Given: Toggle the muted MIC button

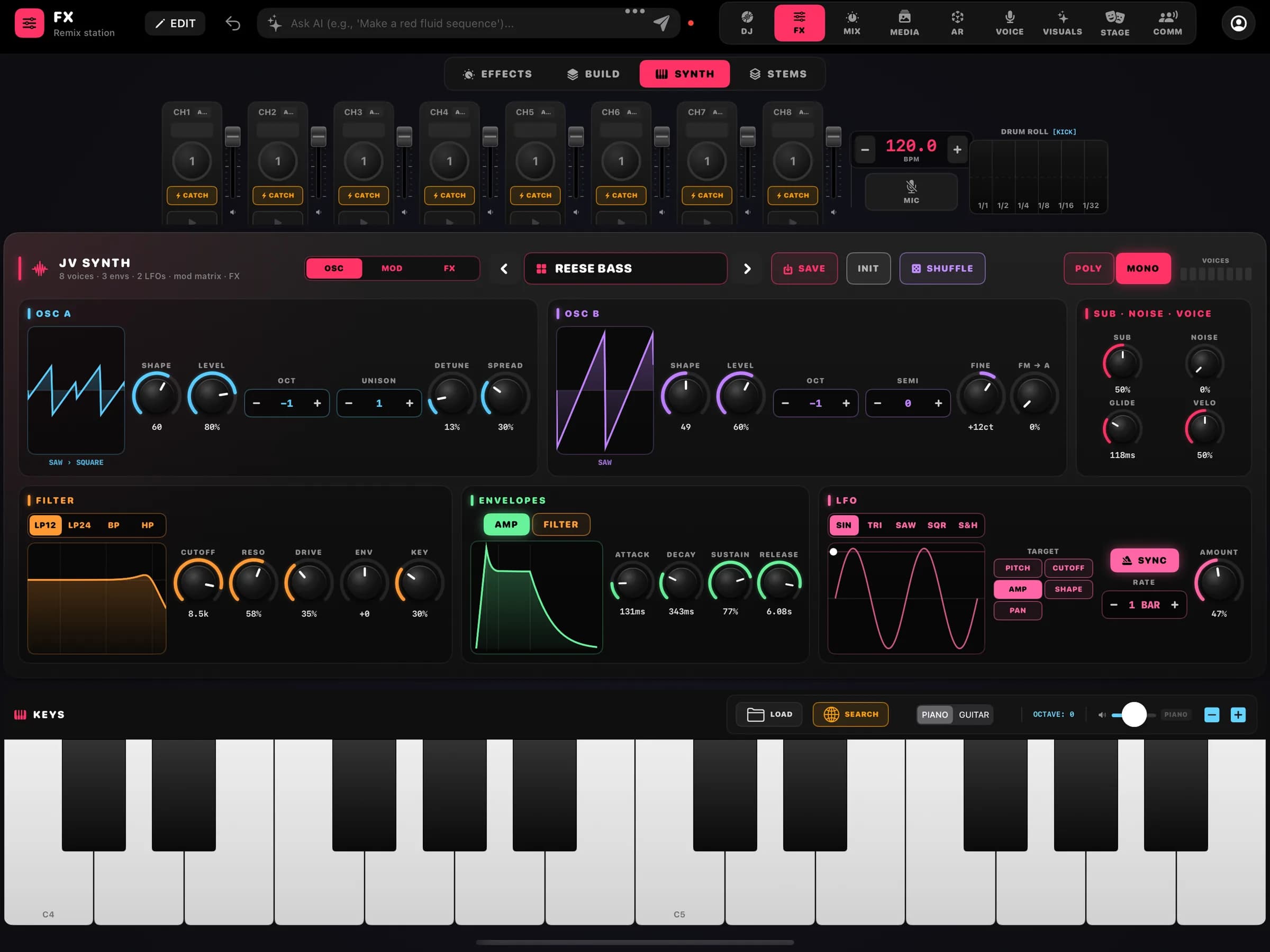Looking at the screenshot, I should click(911, 191).
